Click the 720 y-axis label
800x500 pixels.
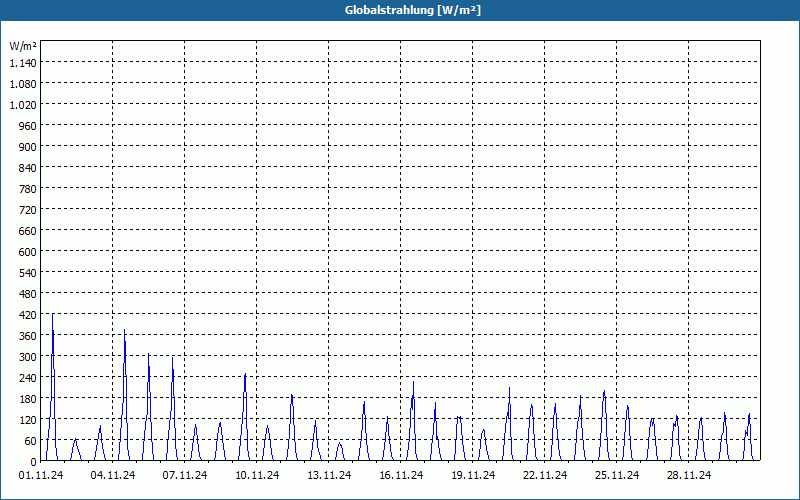tap(28, 210)
